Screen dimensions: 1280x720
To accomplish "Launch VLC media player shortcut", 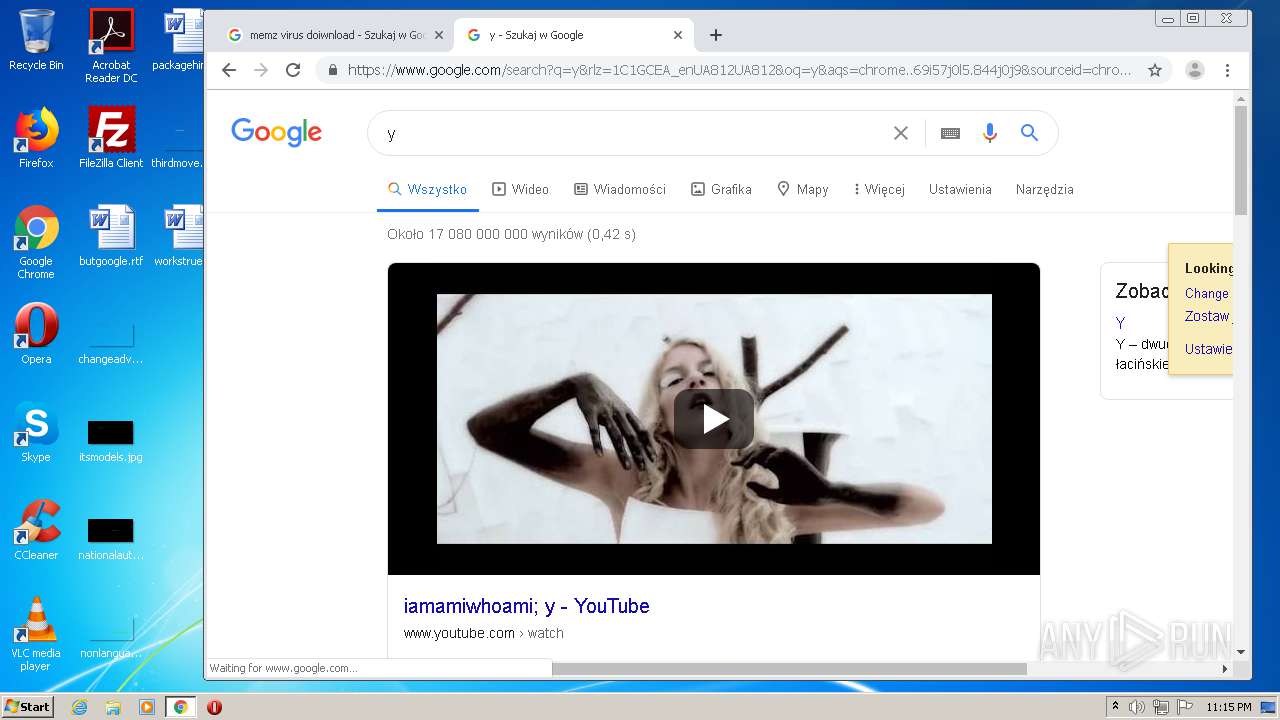I will pos(36,635).
